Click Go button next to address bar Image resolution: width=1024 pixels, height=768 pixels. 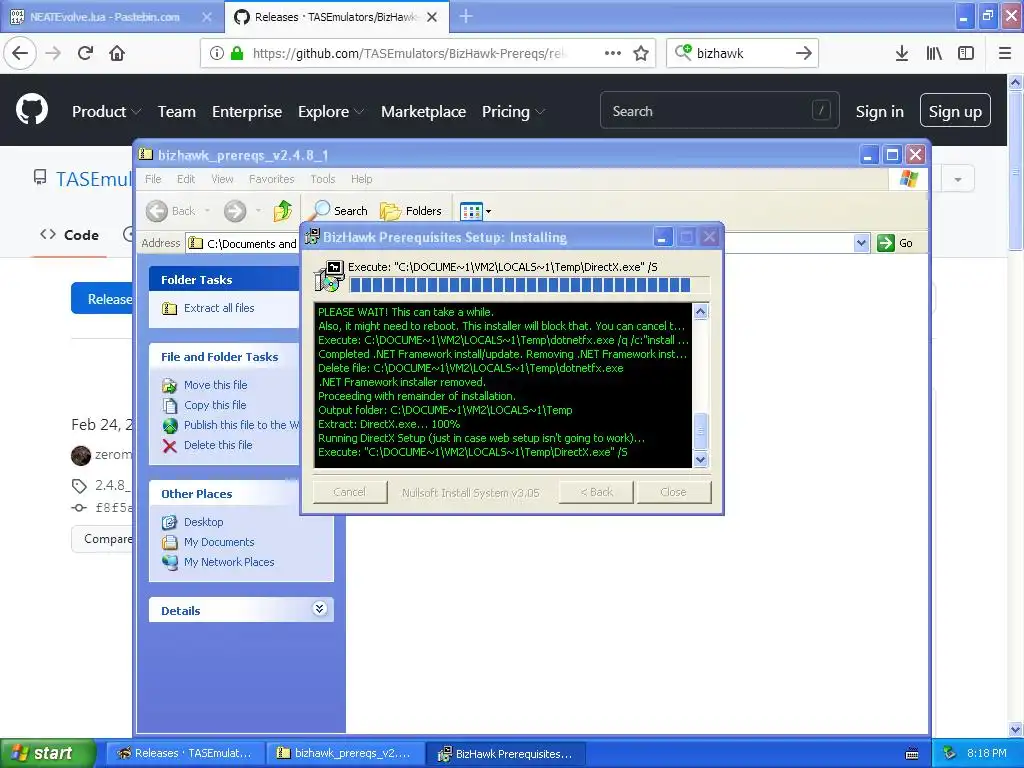point(895,243)
